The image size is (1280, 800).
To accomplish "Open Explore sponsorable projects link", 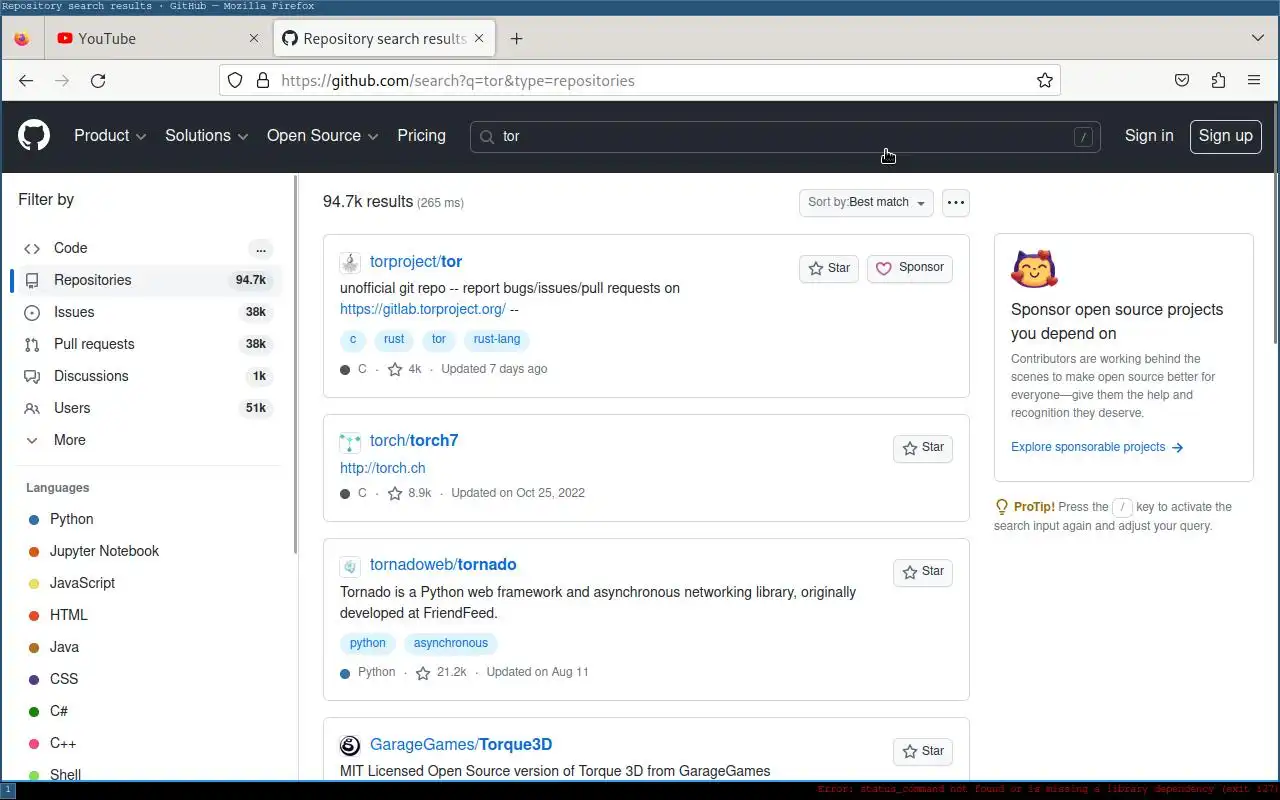I will tap(1097, 447).
